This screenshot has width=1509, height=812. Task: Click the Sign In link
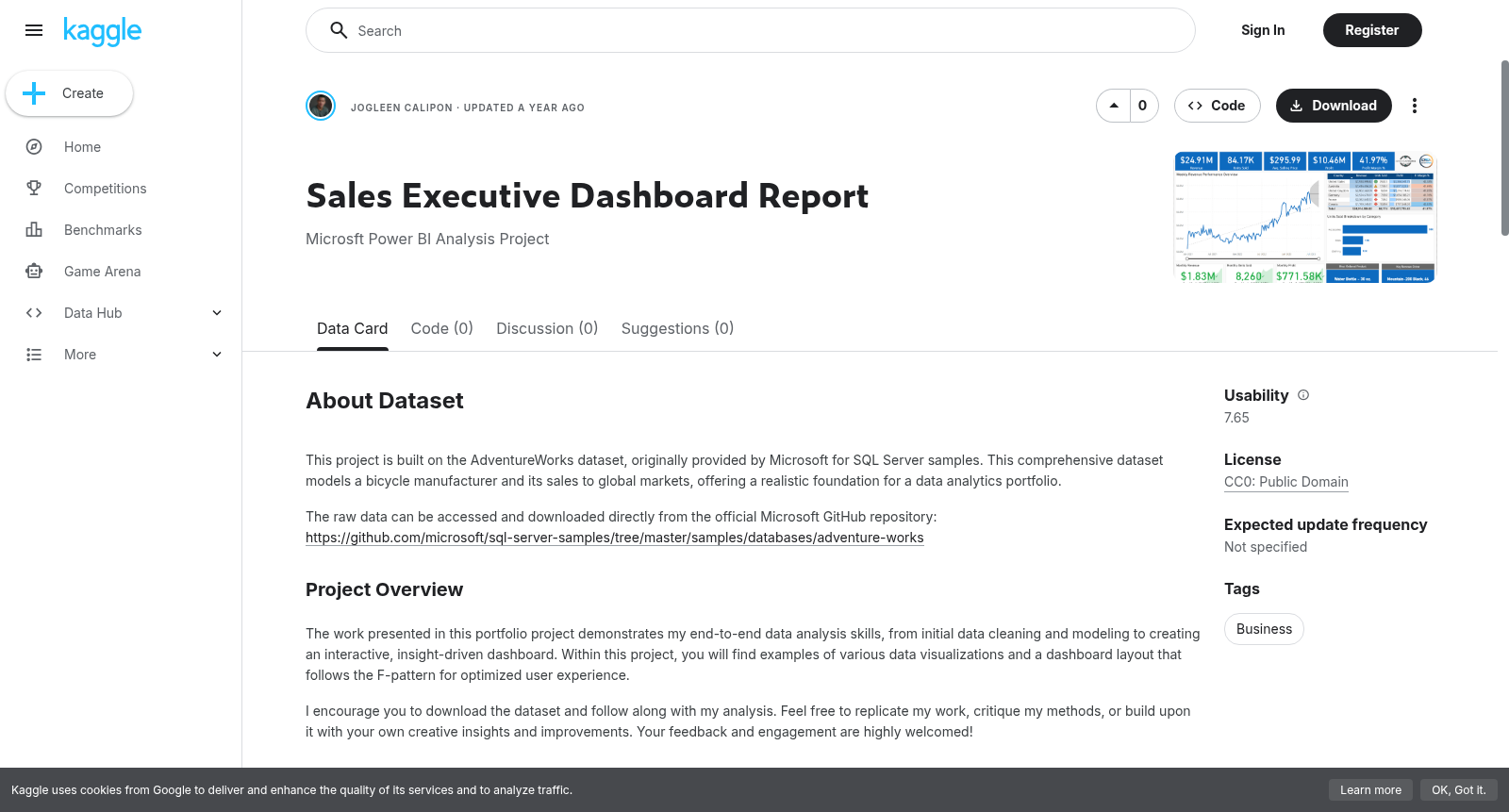point(1263,30)
